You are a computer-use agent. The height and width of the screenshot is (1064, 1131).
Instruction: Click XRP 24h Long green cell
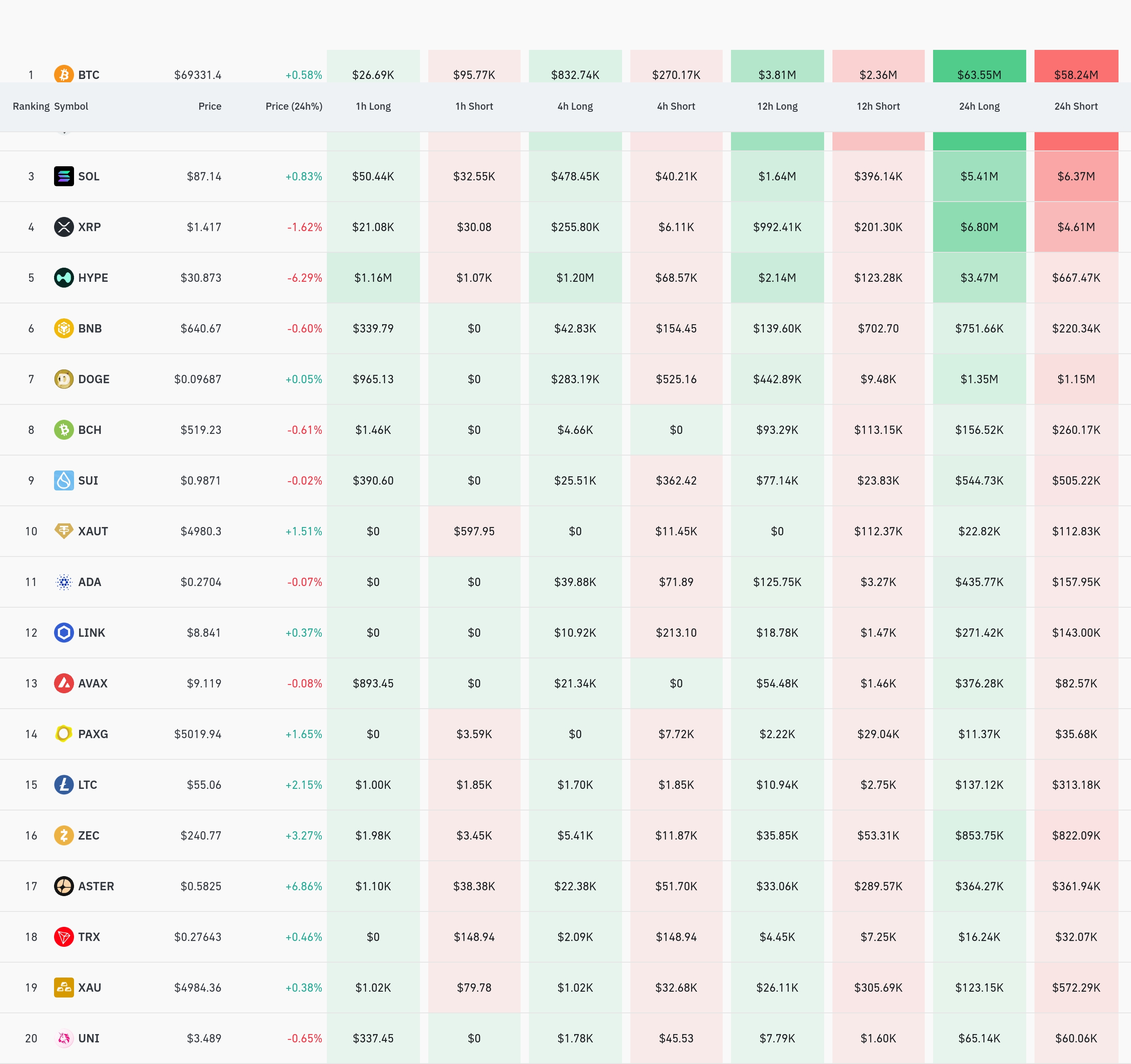(979, 227)
